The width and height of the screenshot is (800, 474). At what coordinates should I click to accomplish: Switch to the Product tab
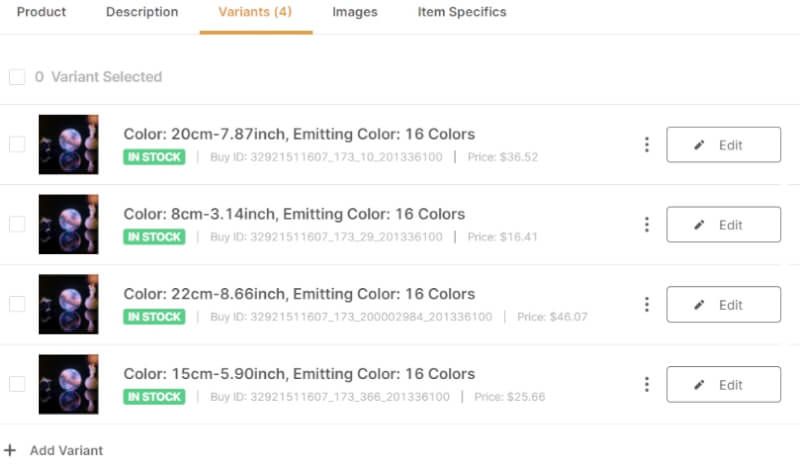pyautogui.click(x=41, y=12)
